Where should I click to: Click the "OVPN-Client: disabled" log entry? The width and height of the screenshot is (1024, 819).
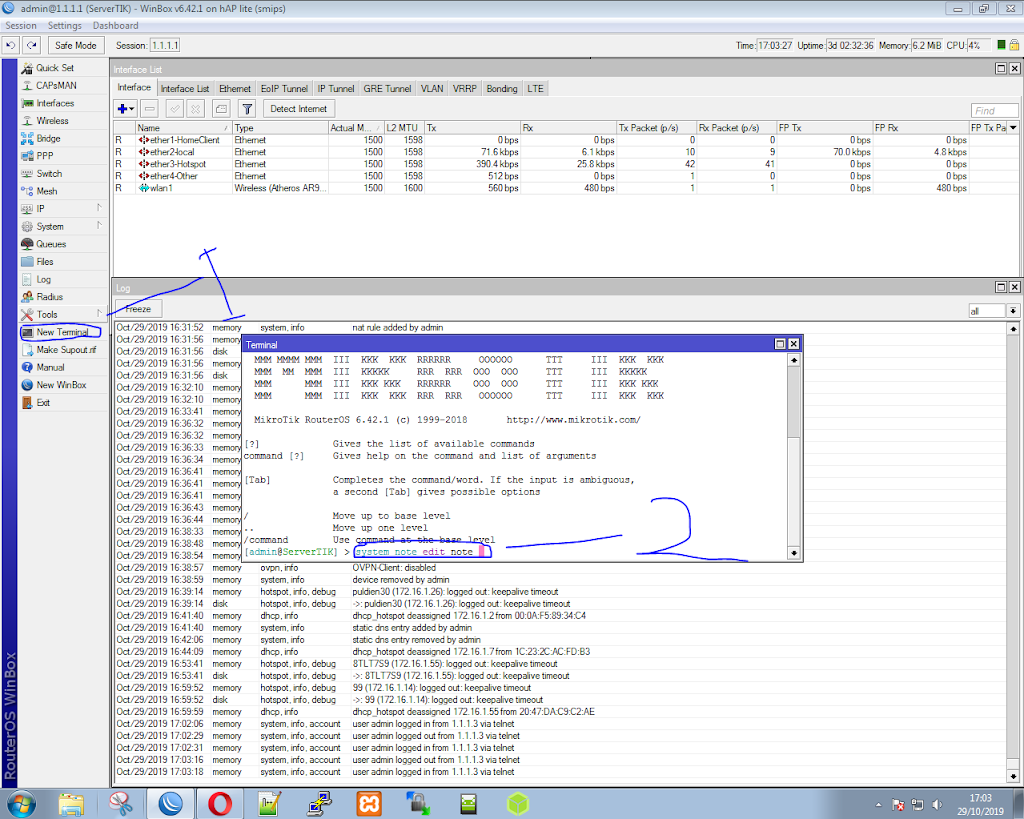coord(394,568)
